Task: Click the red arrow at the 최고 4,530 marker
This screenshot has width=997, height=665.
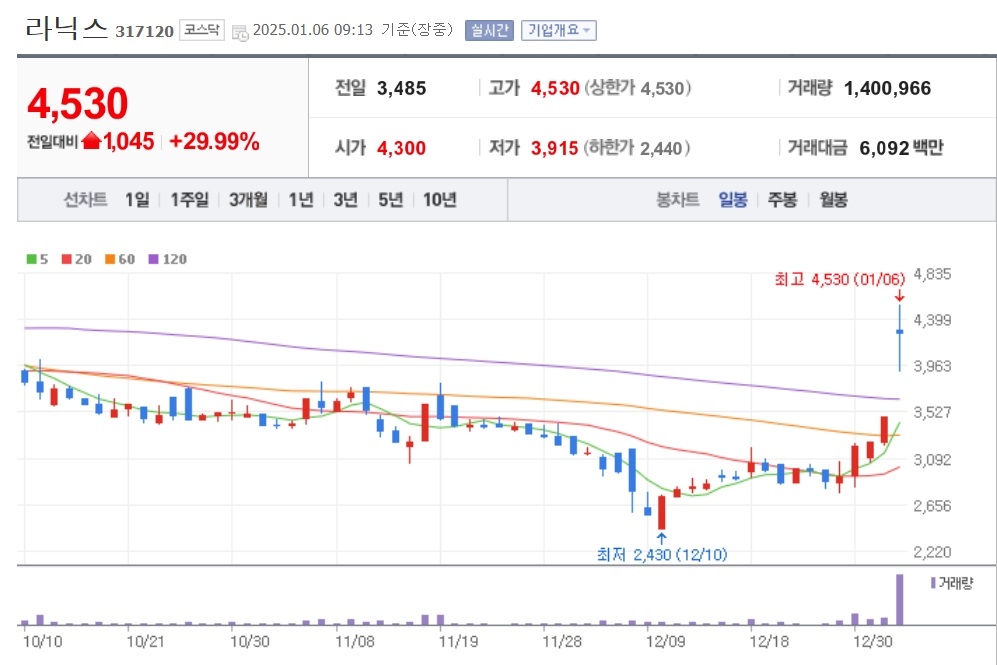Action: [x=899, y=296]
